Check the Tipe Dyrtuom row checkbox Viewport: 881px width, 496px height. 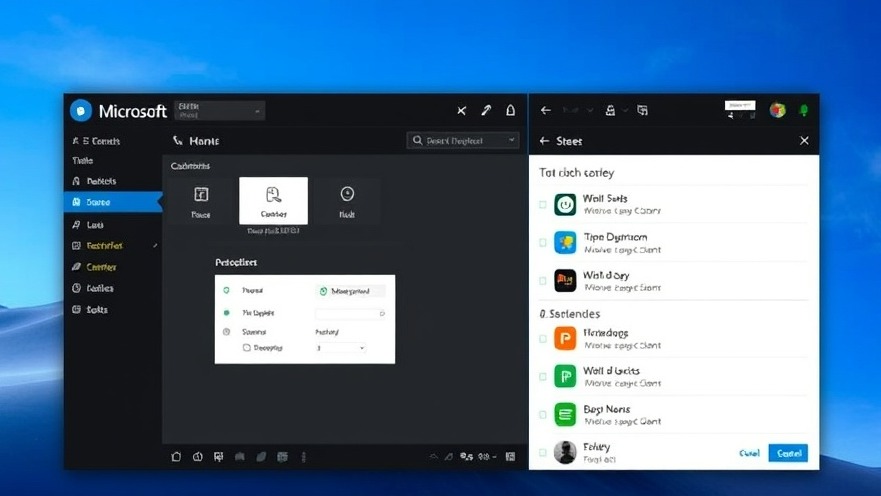543,243
